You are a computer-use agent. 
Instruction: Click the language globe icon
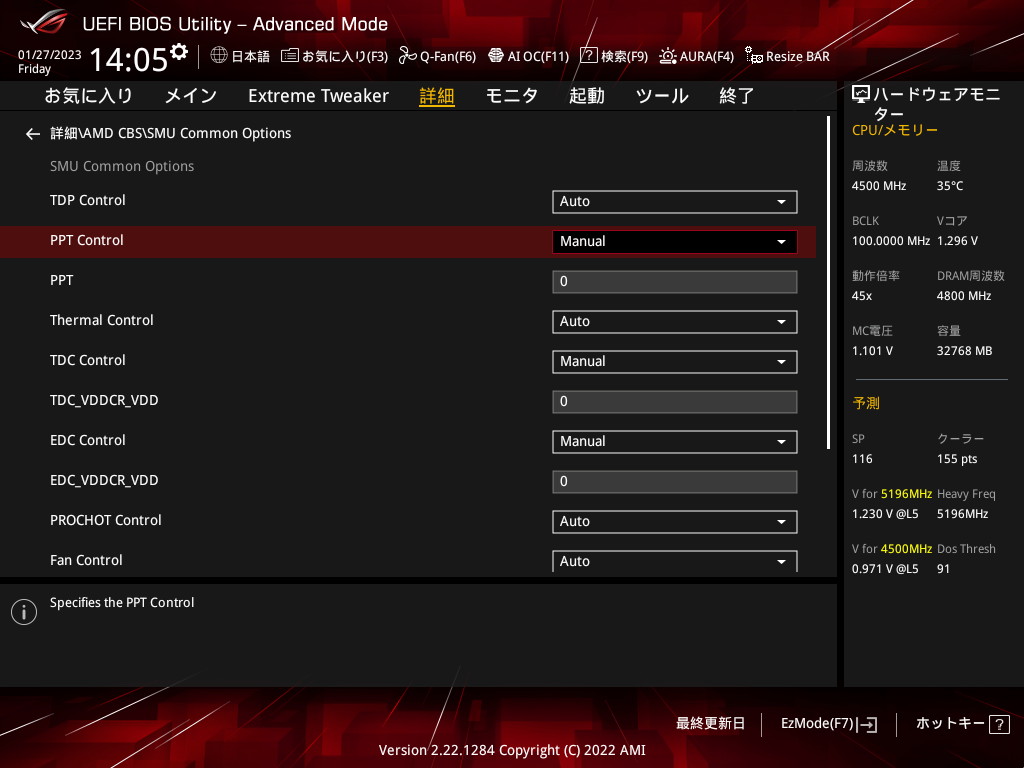[219, 56]
